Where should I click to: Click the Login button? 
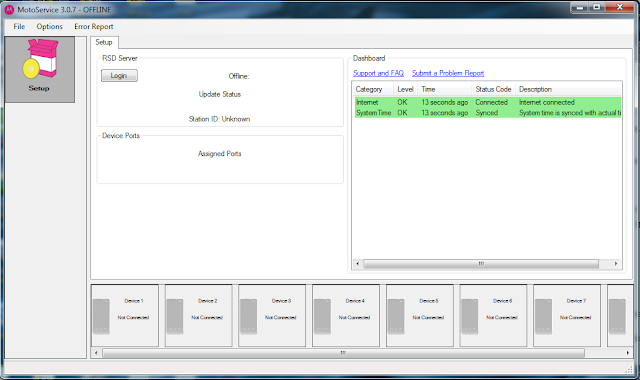coord(119,76)
